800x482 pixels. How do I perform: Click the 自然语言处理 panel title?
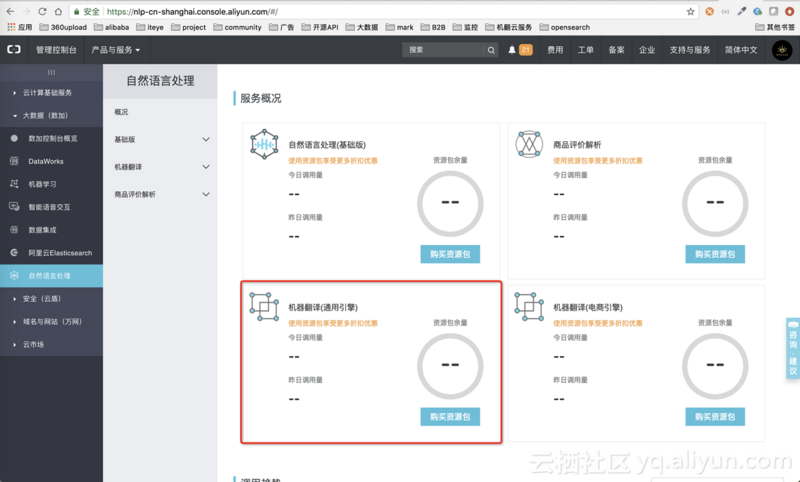[x=160, y=81]
